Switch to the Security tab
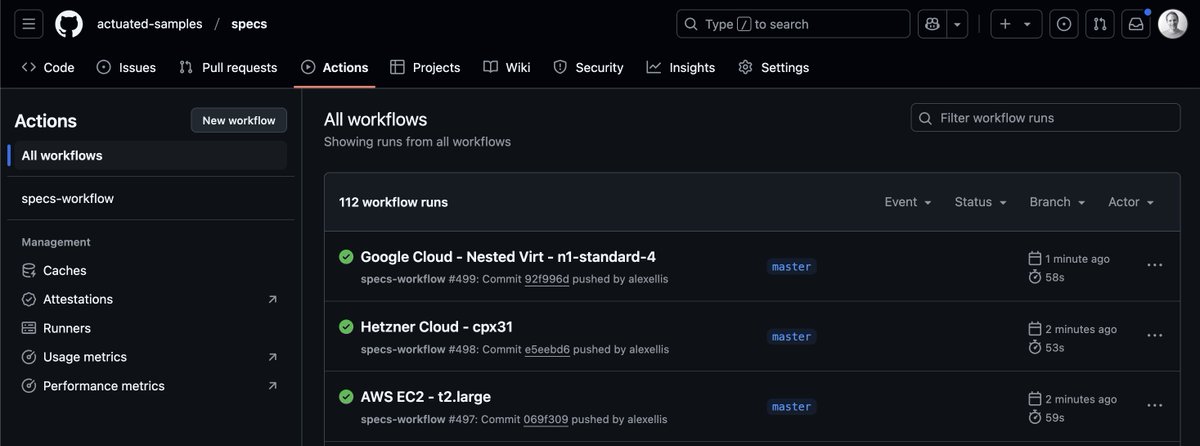Screen dimensions: 1200x446 pos(588,67)
